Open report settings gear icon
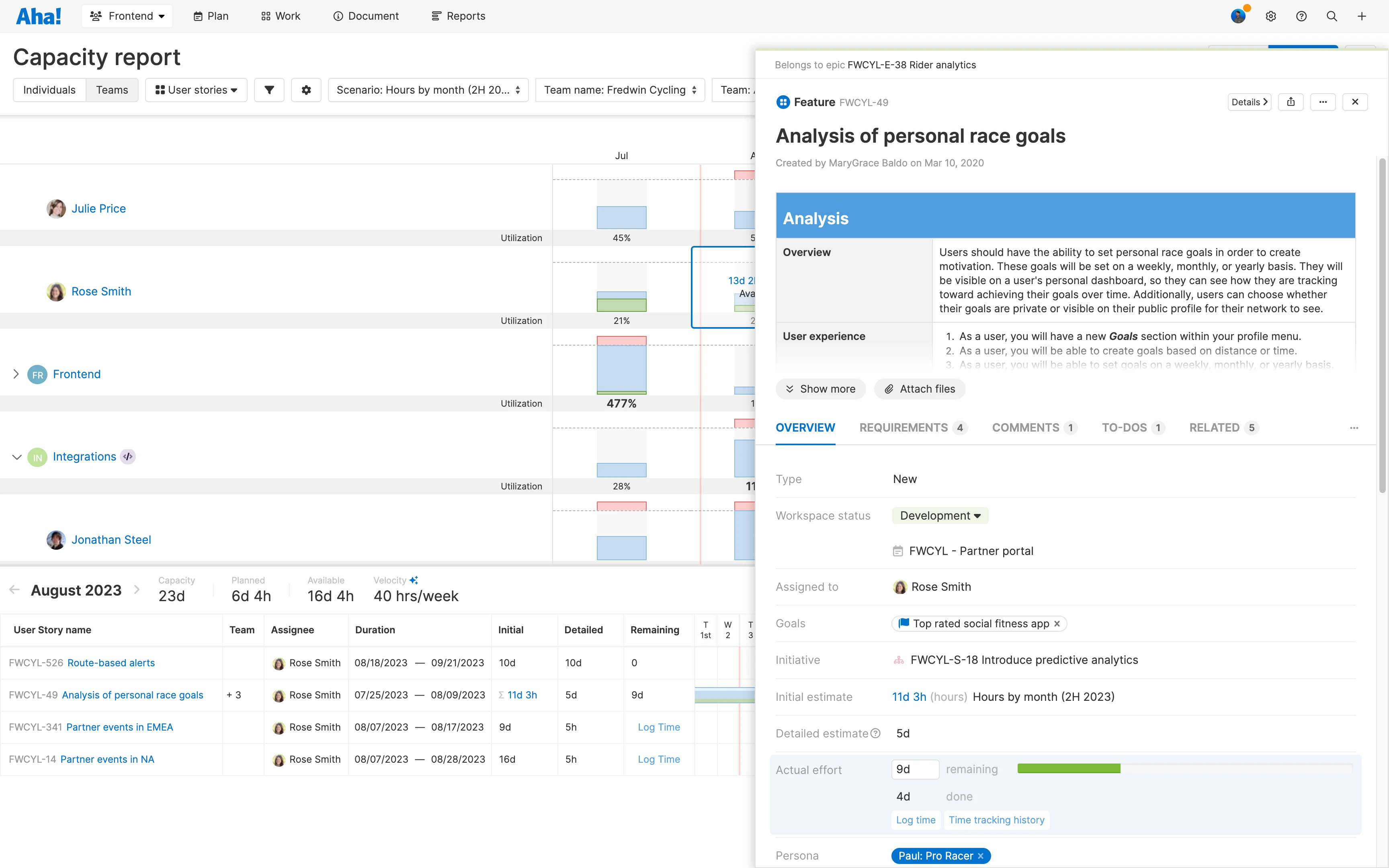Viewport: 1389px width, 868px height. coord(306,90)
